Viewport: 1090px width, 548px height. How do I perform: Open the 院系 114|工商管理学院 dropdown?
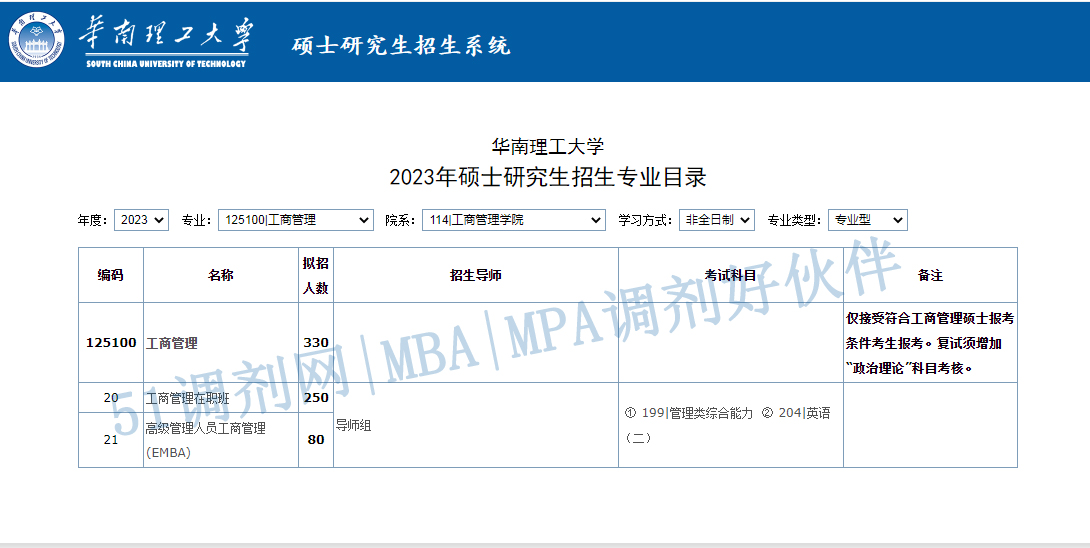point(514,220)
